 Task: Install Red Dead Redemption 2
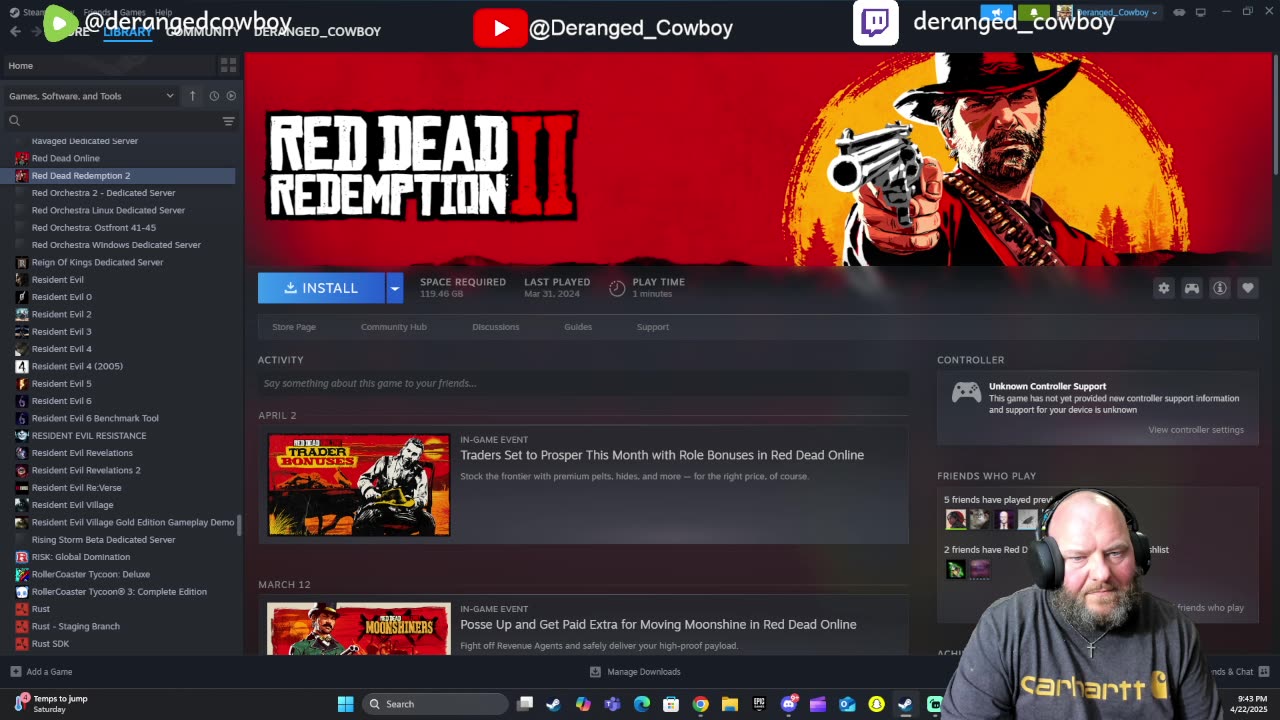(321, 288)
